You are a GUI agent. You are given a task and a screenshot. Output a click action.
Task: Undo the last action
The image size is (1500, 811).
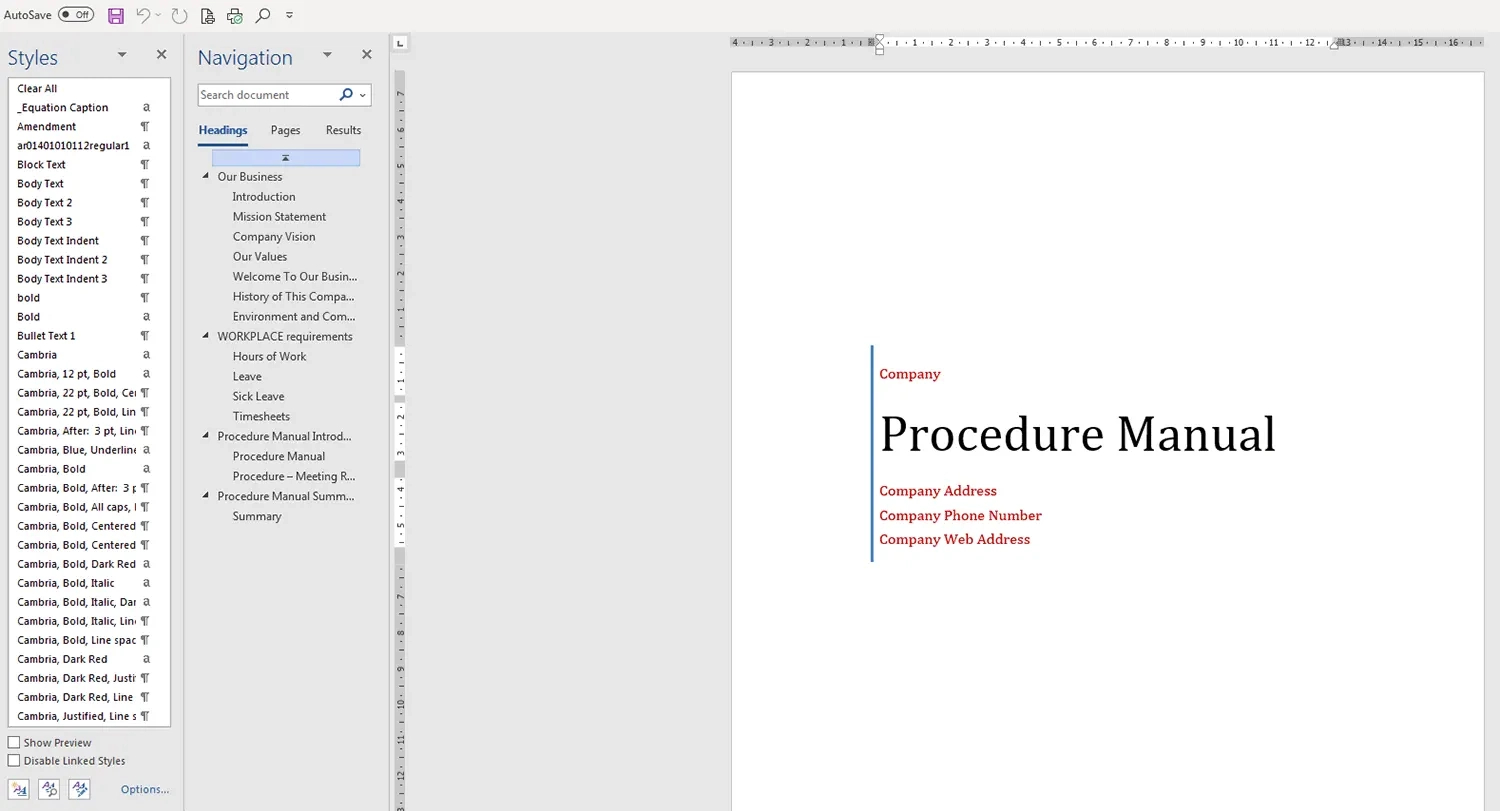coord(143,15)
